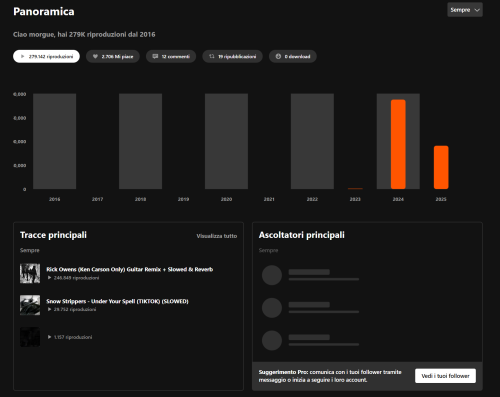Click the 2016 year label on chart axis
Screen dimensions: 500x397
tap(55, 199)
